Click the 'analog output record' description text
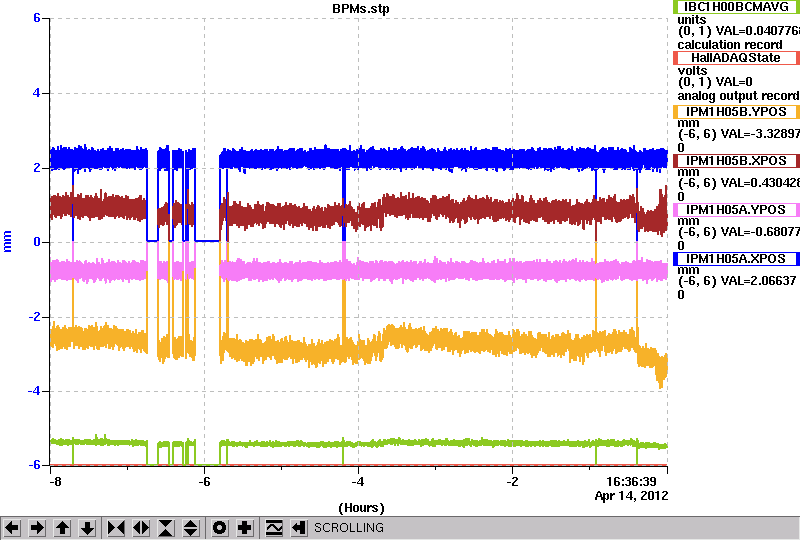The height and width of the screenshot is (540, 800). click(738, 96)
